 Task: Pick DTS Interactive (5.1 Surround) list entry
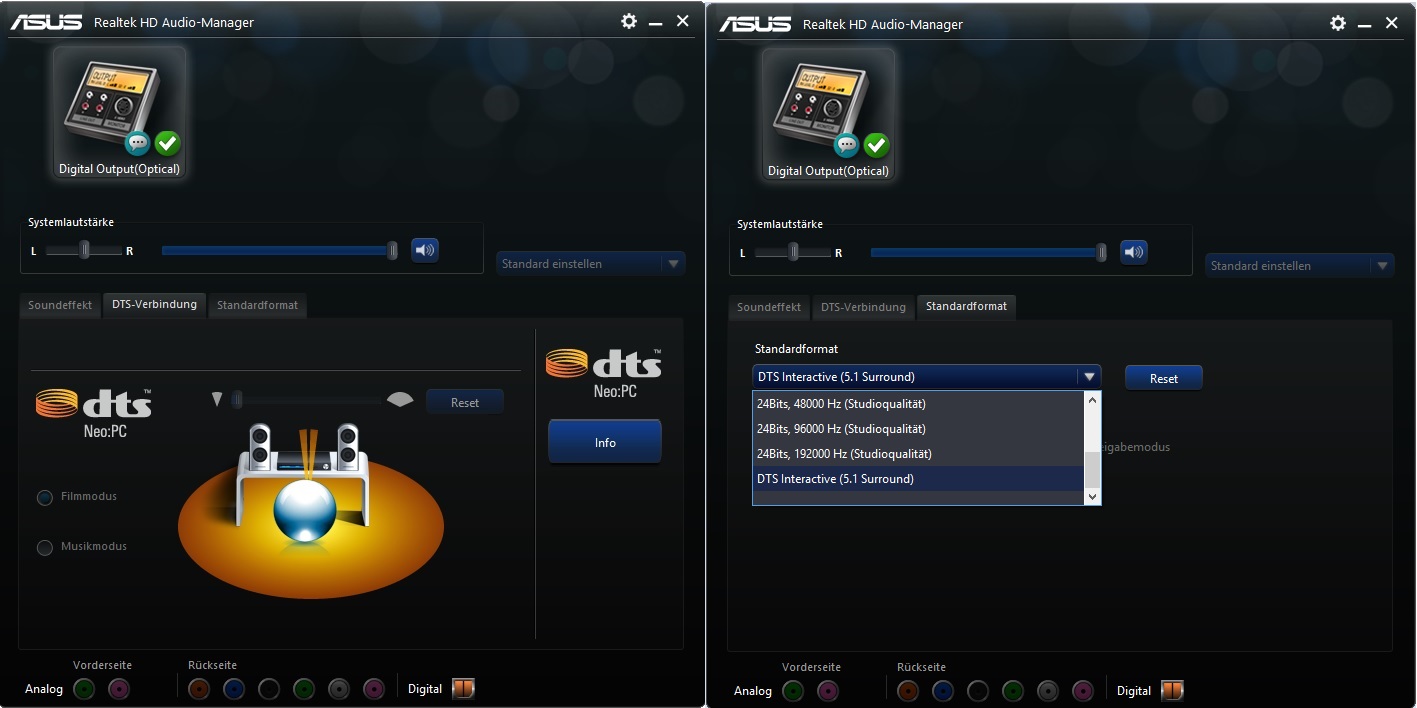[x=918, y=479]
